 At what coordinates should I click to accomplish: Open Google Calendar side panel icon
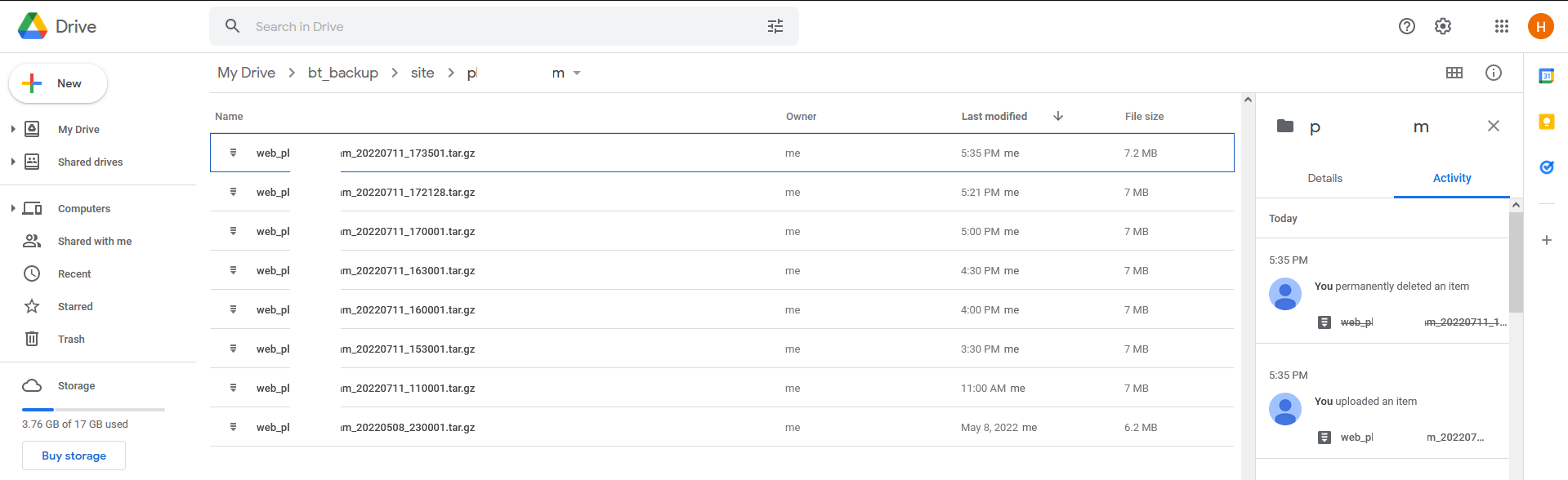(x=1546, y=76)
